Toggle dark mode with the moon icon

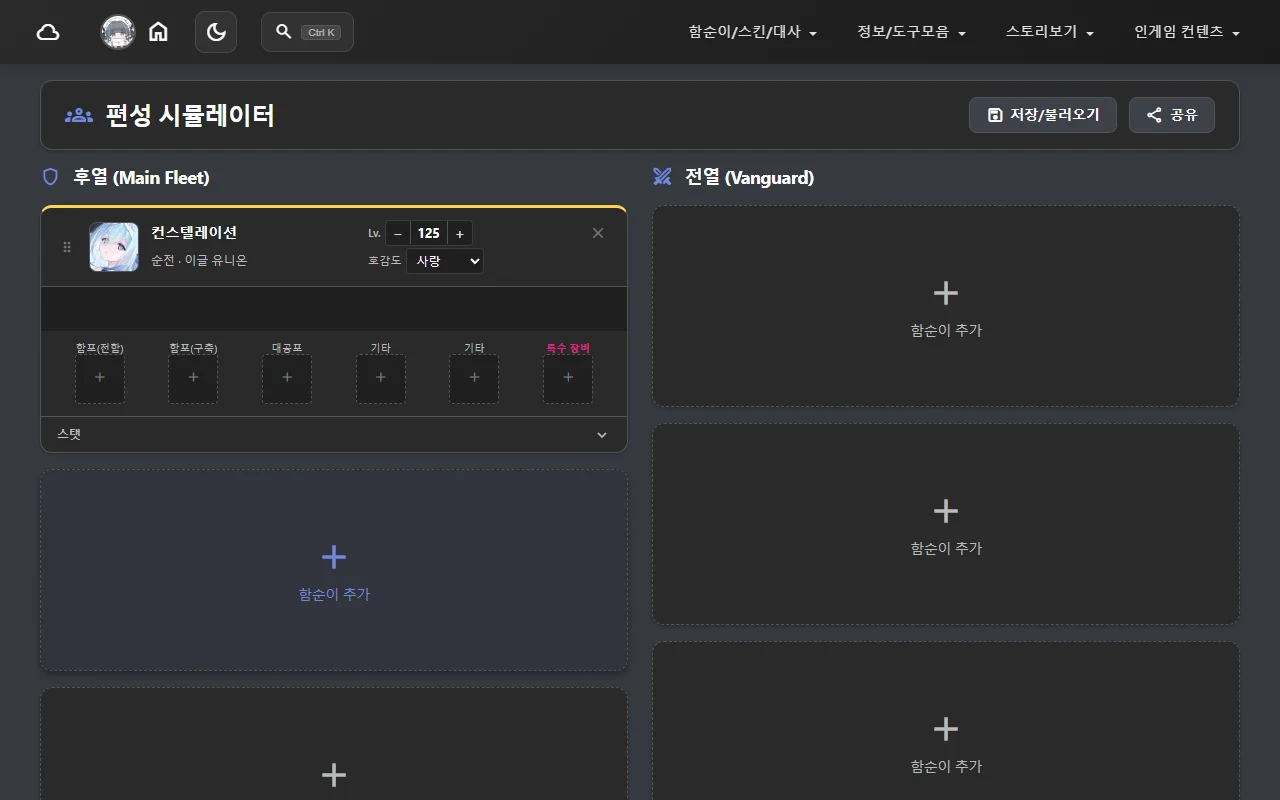tap(216, 32)
